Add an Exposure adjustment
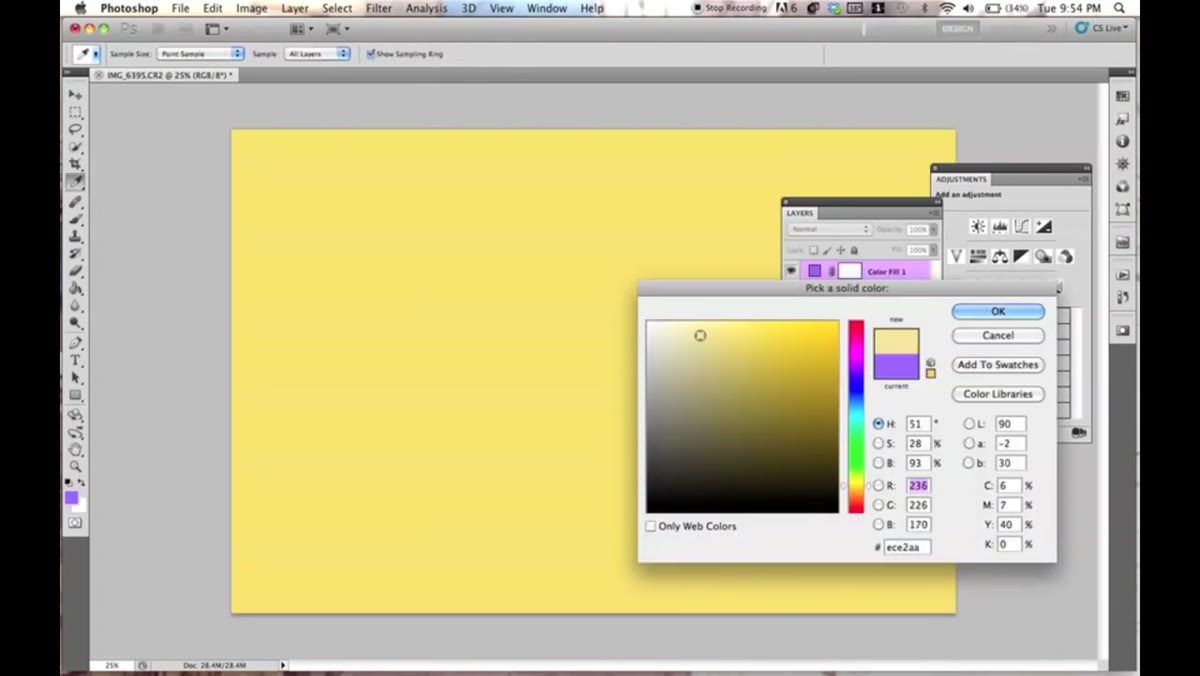The image size is (1200, 676). [x=1044, y=227]
